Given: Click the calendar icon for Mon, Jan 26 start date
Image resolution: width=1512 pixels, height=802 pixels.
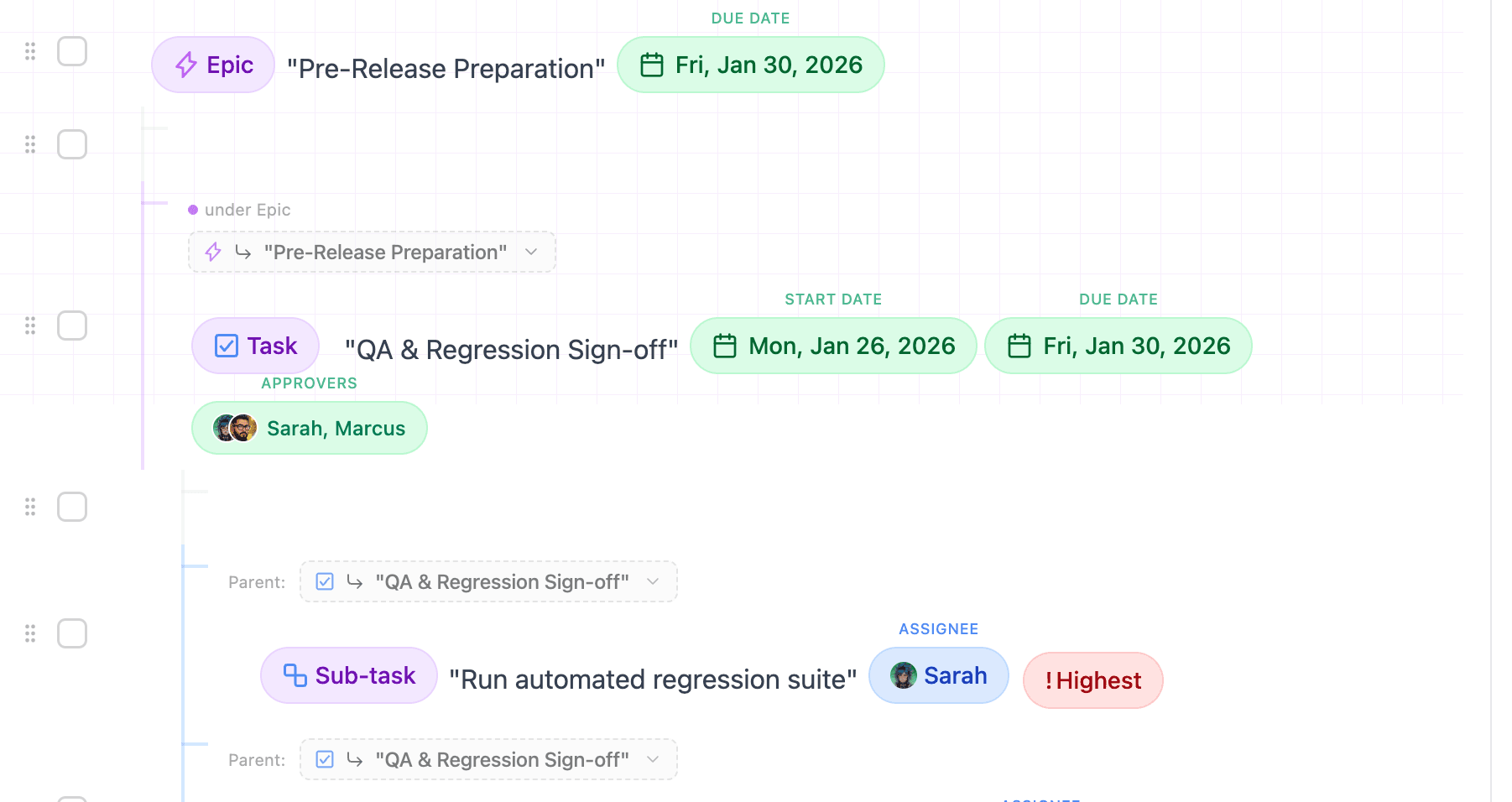Looking at the screenshot, I should (725, 346).
